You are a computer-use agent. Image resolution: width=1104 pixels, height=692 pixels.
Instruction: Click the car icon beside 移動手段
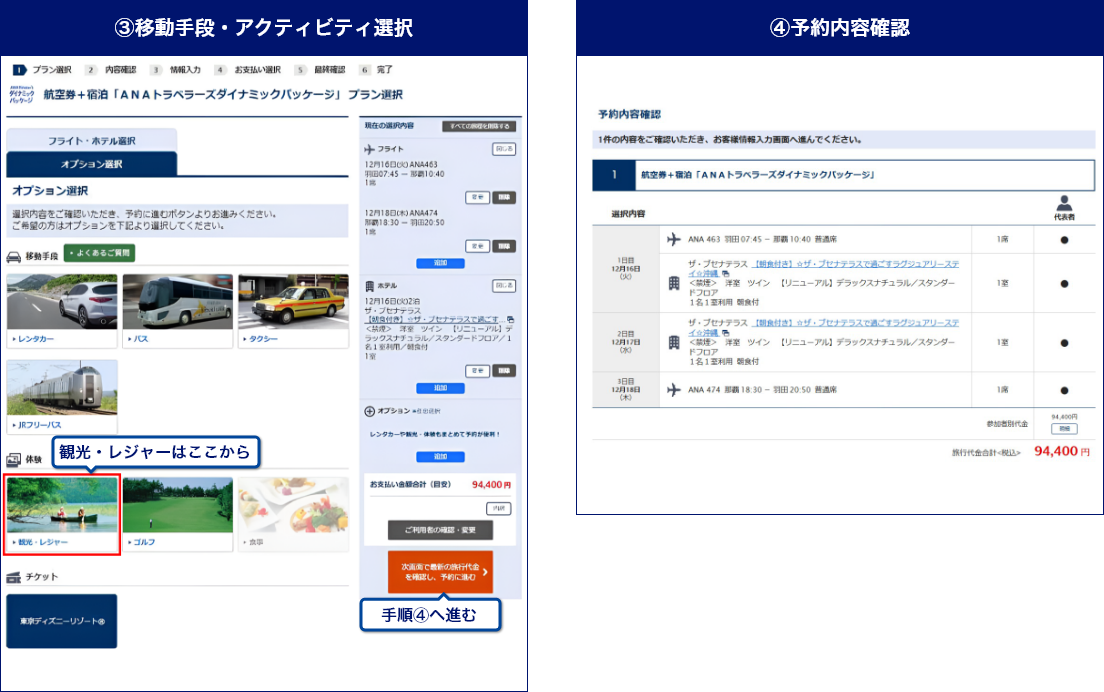(15, 256)
